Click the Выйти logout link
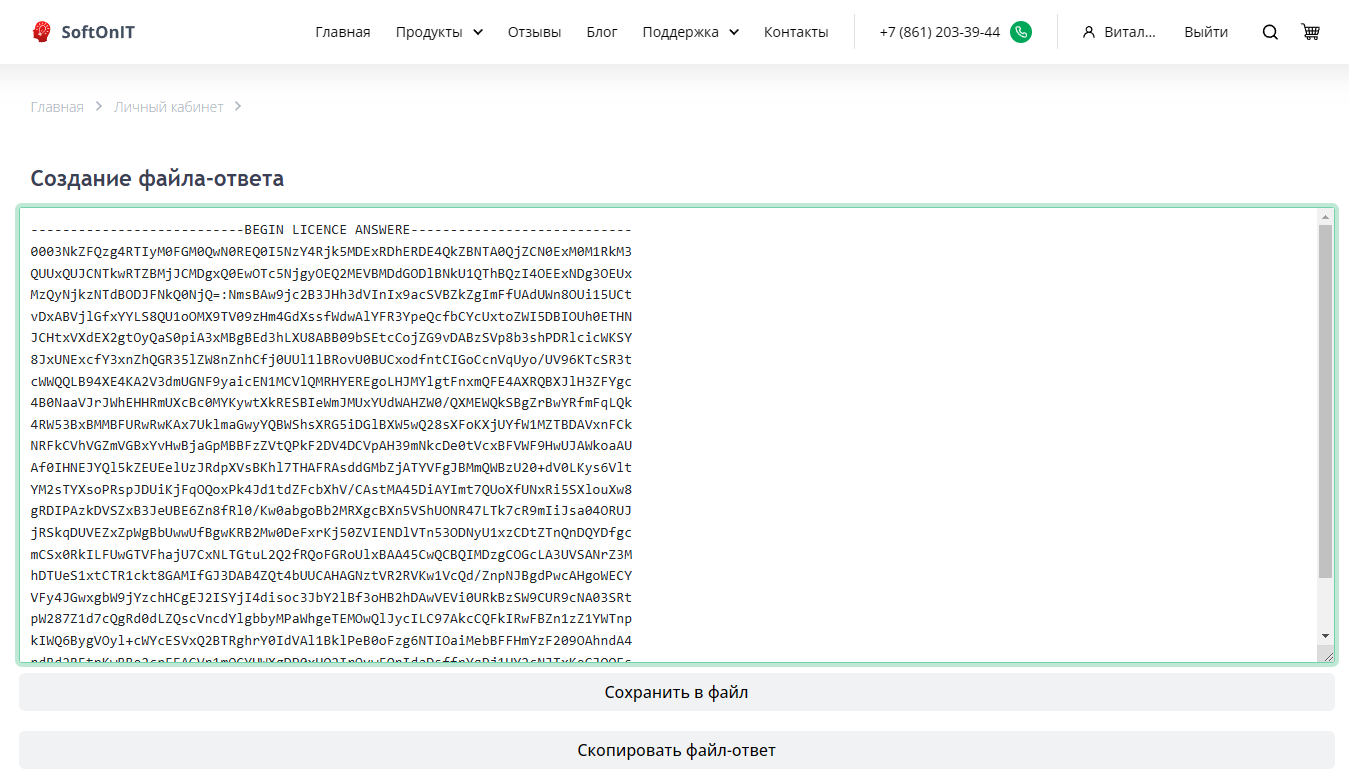 pyautogui.click(x=1206, y=32)
